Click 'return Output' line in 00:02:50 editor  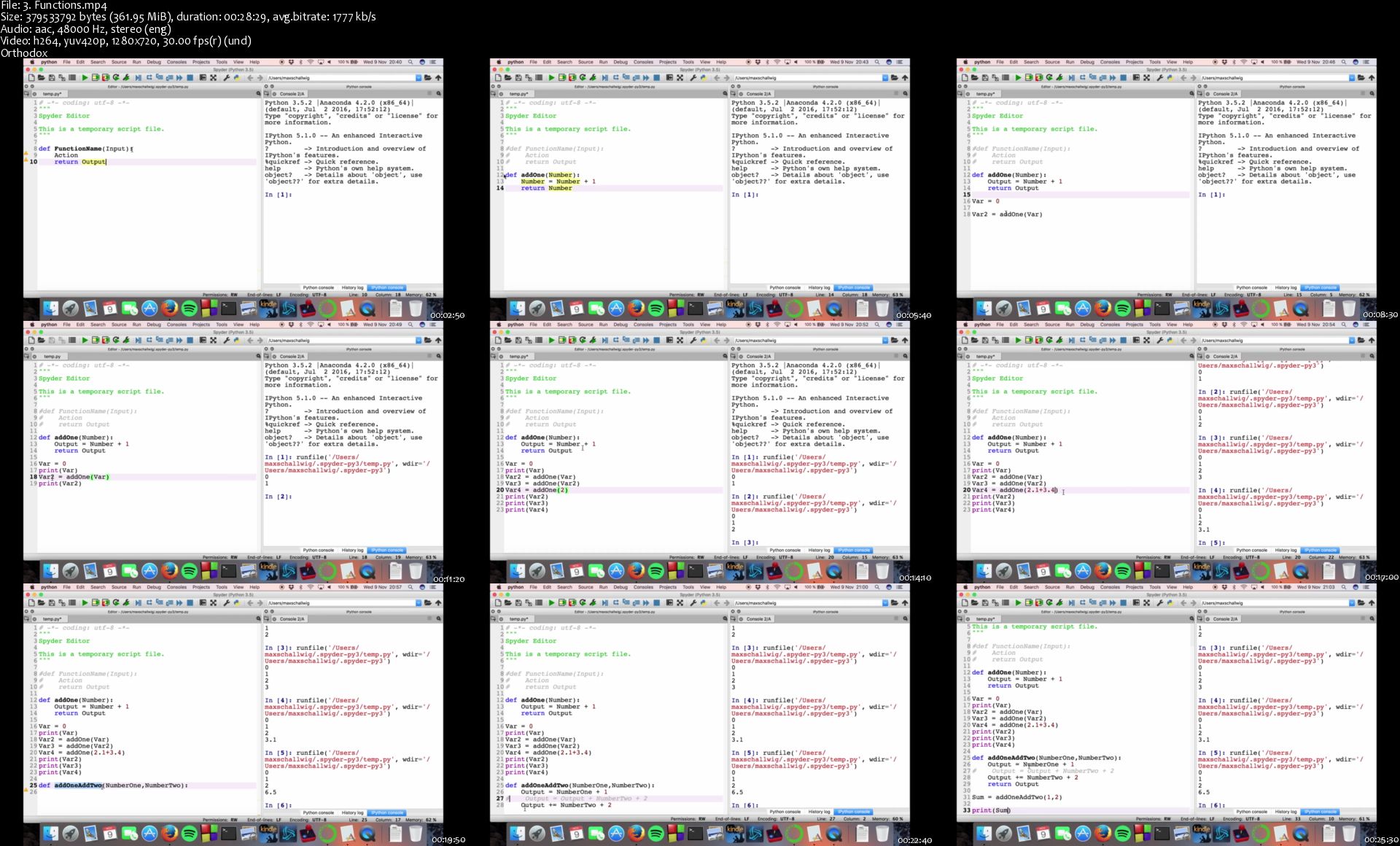tap(80, 162)
